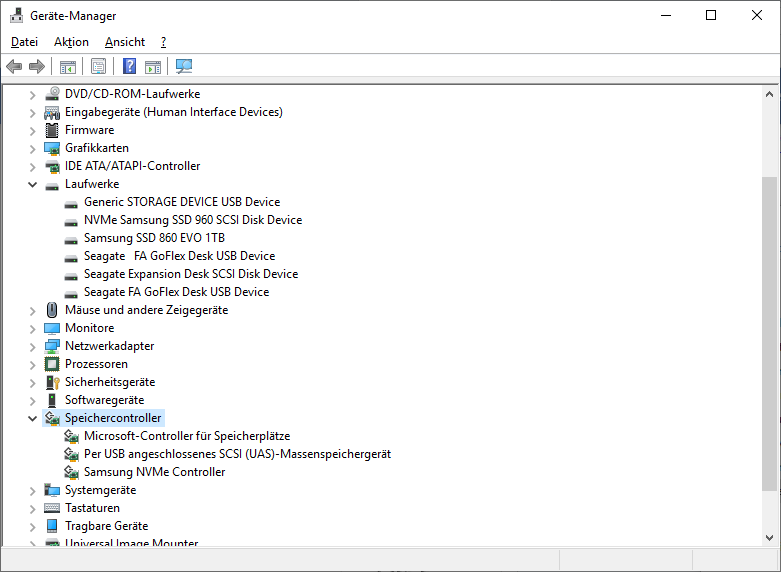Expand the Prozessoren node
The image size is (781, 572).
pos(32,365)
